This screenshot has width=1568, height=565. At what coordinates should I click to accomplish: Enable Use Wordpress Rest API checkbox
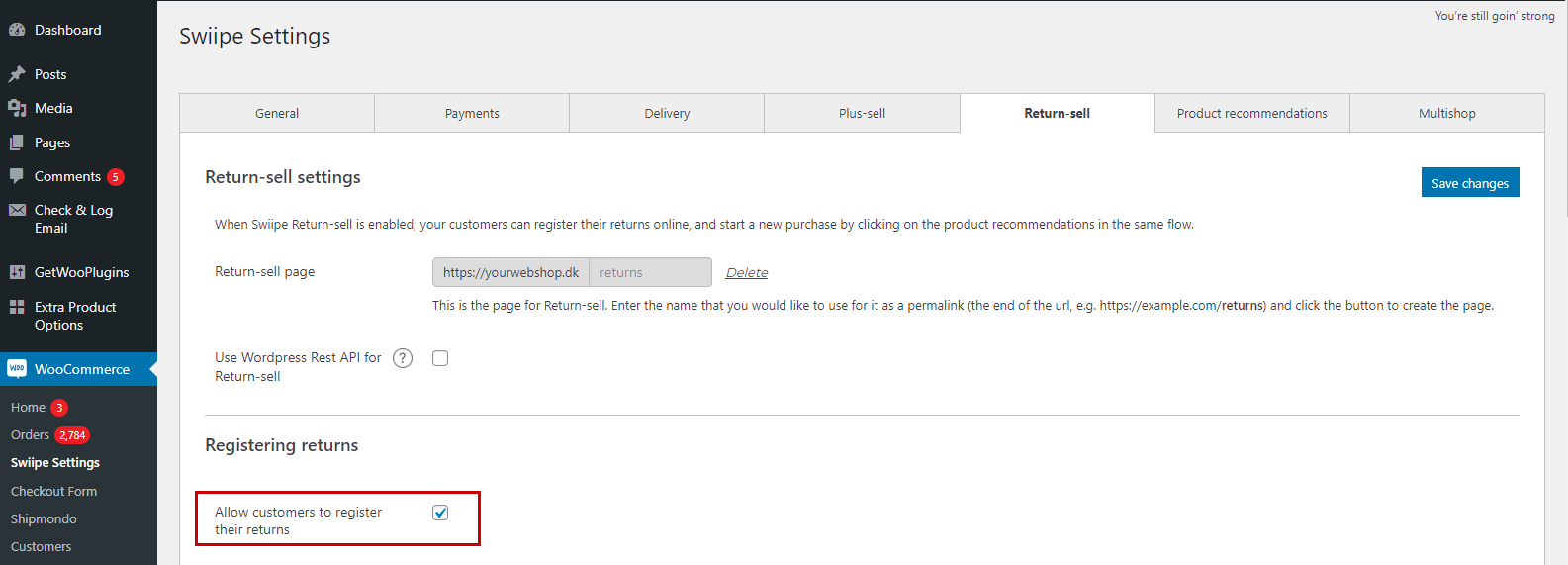440,358
